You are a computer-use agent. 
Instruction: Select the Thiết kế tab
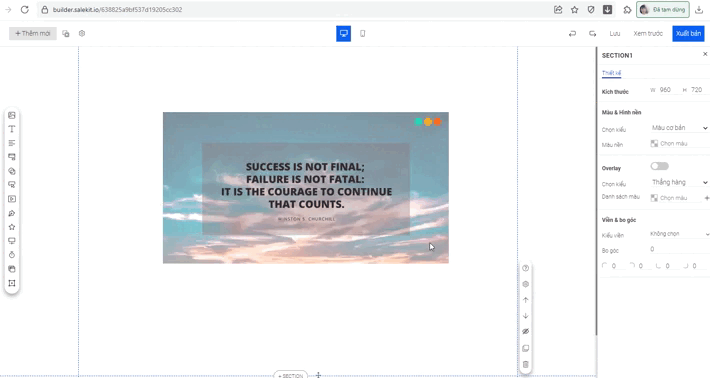coord(611,73)
